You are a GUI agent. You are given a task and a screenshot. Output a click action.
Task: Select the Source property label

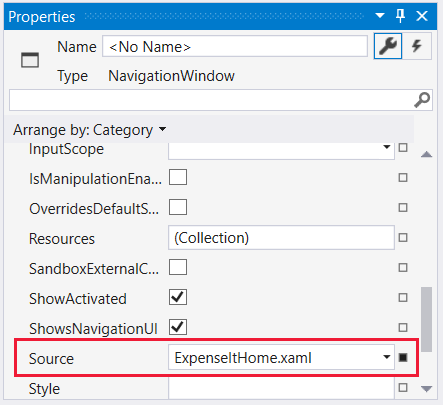(x=51, y=359)
